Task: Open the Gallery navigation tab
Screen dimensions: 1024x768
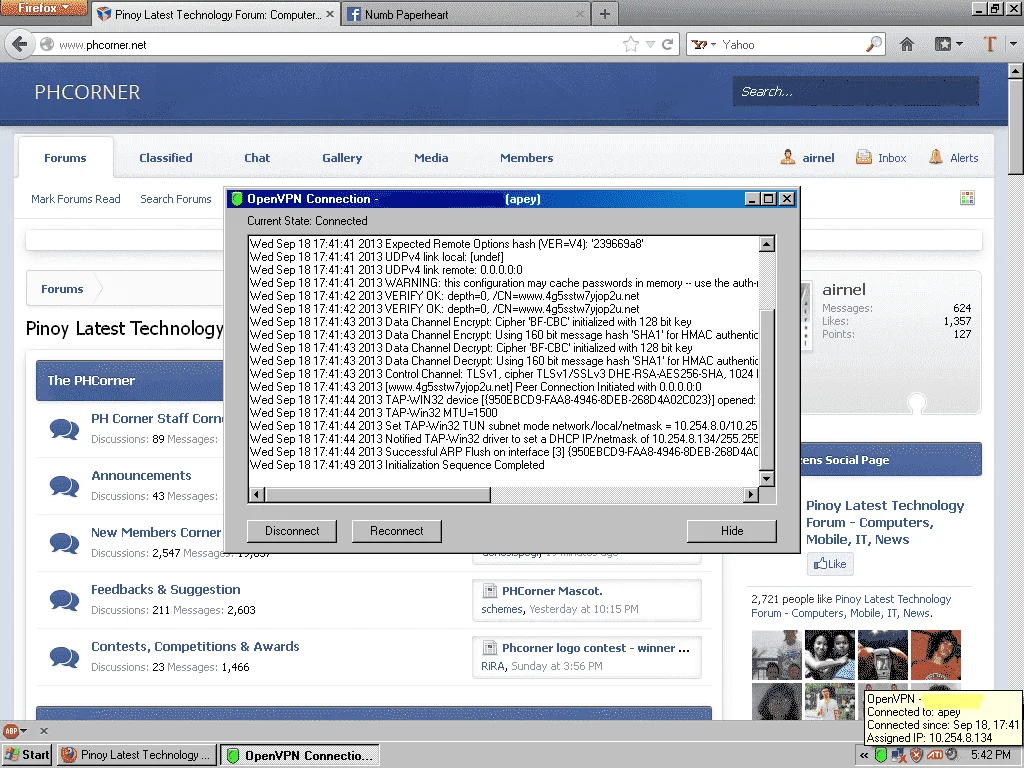Action: point(342,157)
